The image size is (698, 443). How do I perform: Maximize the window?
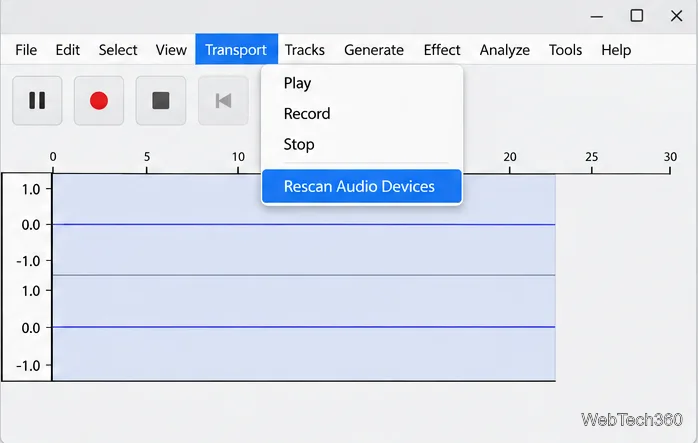(637, 16)
